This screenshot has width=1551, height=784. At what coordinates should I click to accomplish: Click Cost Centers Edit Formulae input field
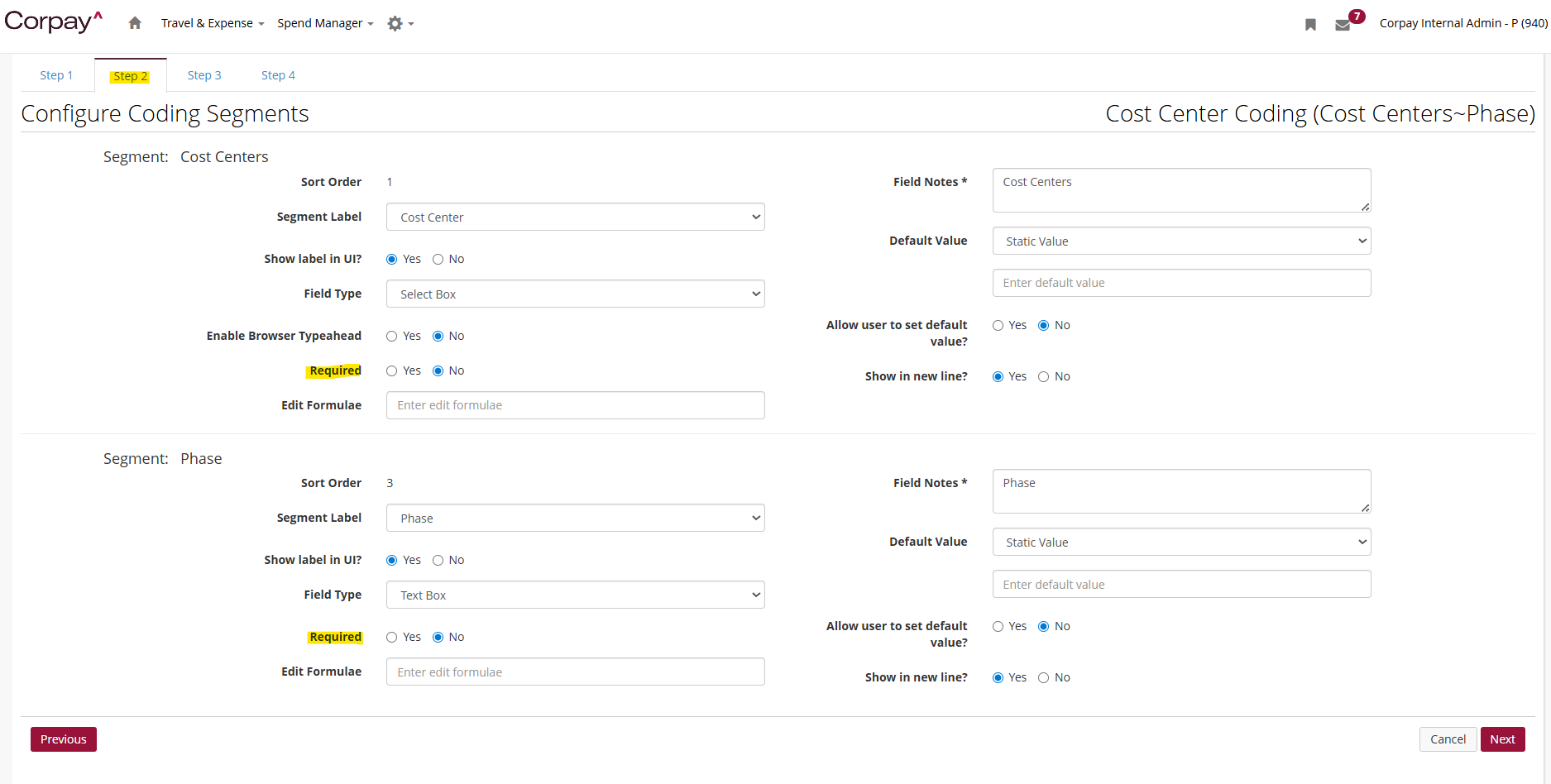pos(575,405)
